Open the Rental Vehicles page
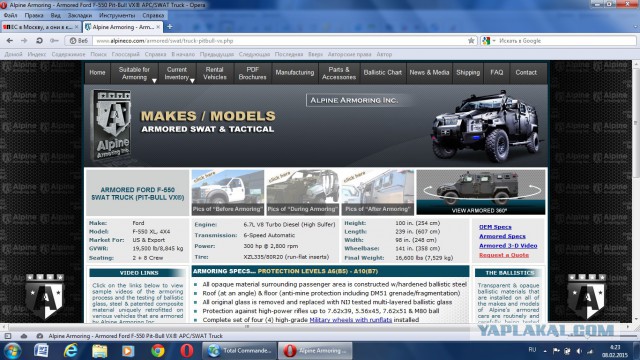This screenshot has height=360, width=640. (x=215, y=73)
